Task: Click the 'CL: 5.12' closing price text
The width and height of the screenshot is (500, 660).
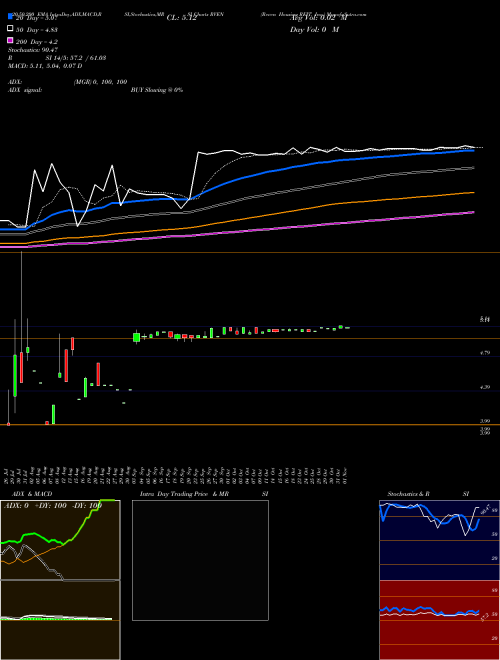Action: [182, 18]
